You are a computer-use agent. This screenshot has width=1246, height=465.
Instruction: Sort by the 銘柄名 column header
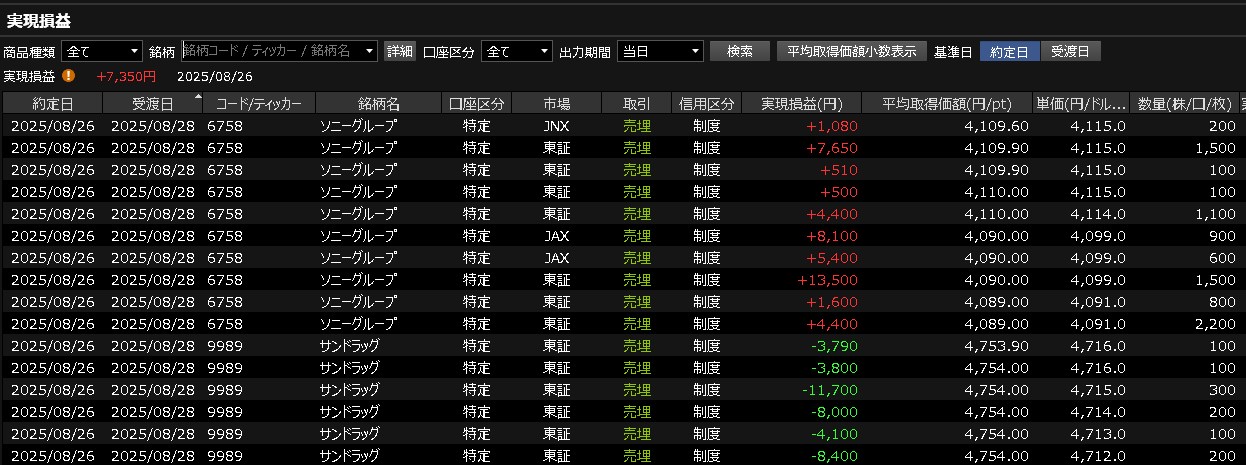[x=379, y=103]
